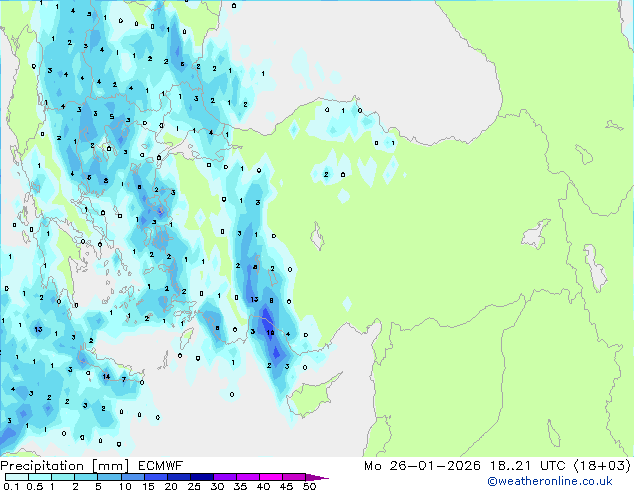Click the legend value label '50'
This screenshot has height=490, width=634.
(x=310, y=486)
